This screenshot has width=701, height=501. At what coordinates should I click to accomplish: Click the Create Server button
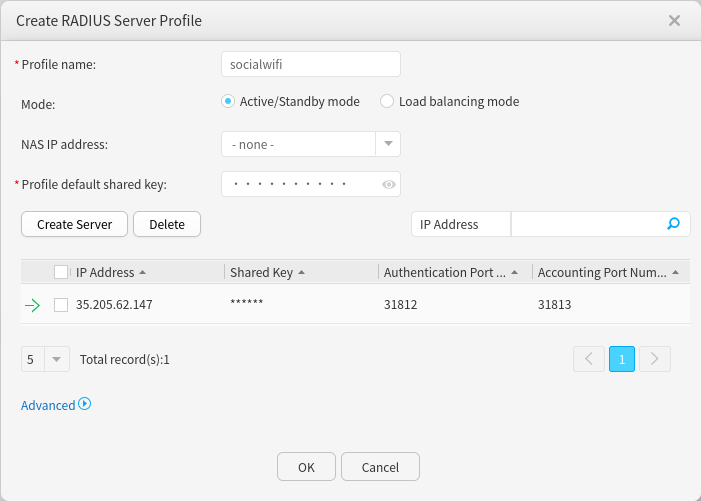click(x=74, y=224)
